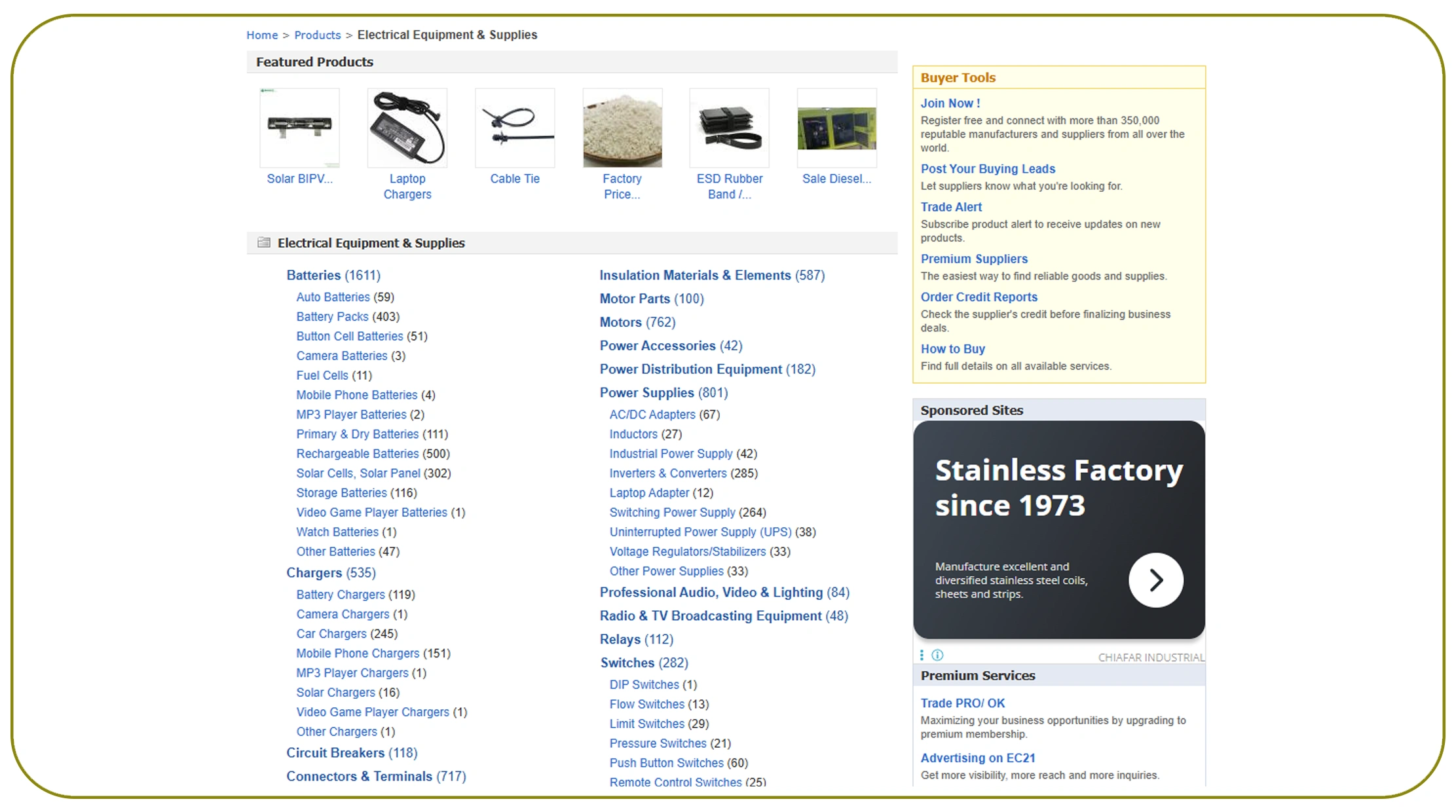Open the Batteries category
1456x812 pixels.
click(313, 276)
